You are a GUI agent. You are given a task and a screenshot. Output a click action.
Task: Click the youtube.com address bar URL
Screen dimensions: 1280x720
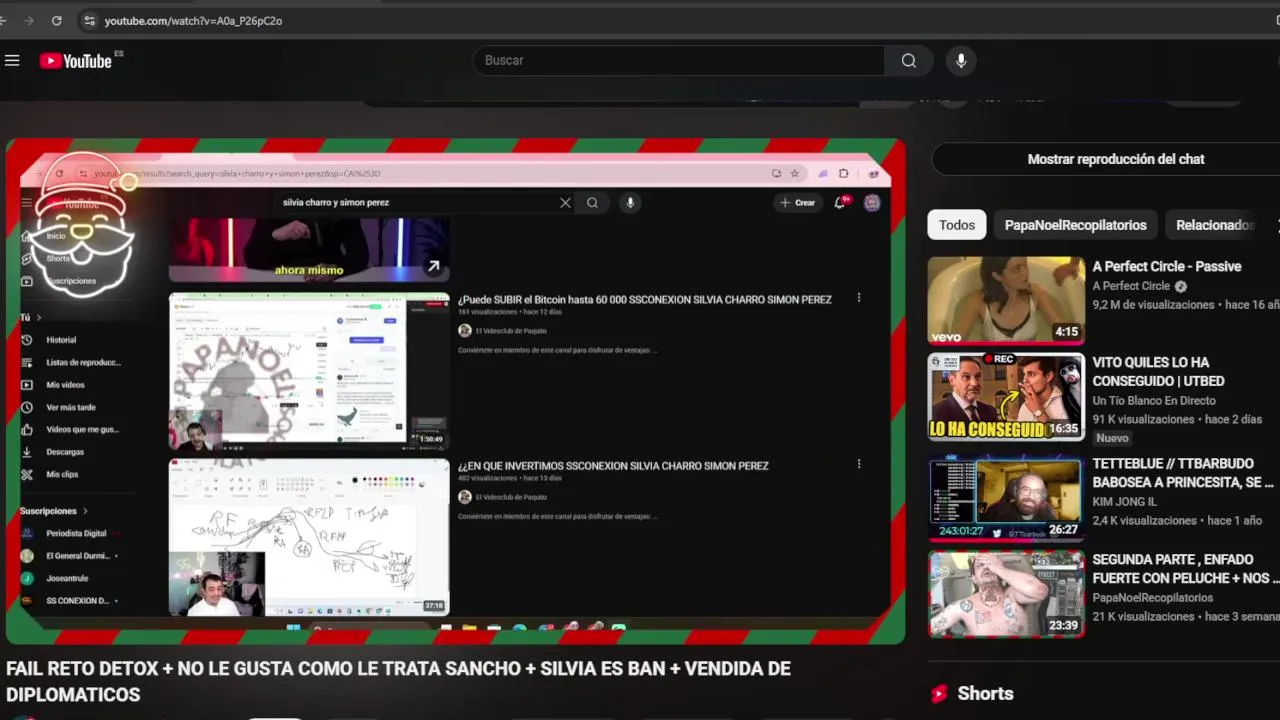point(193,21)
